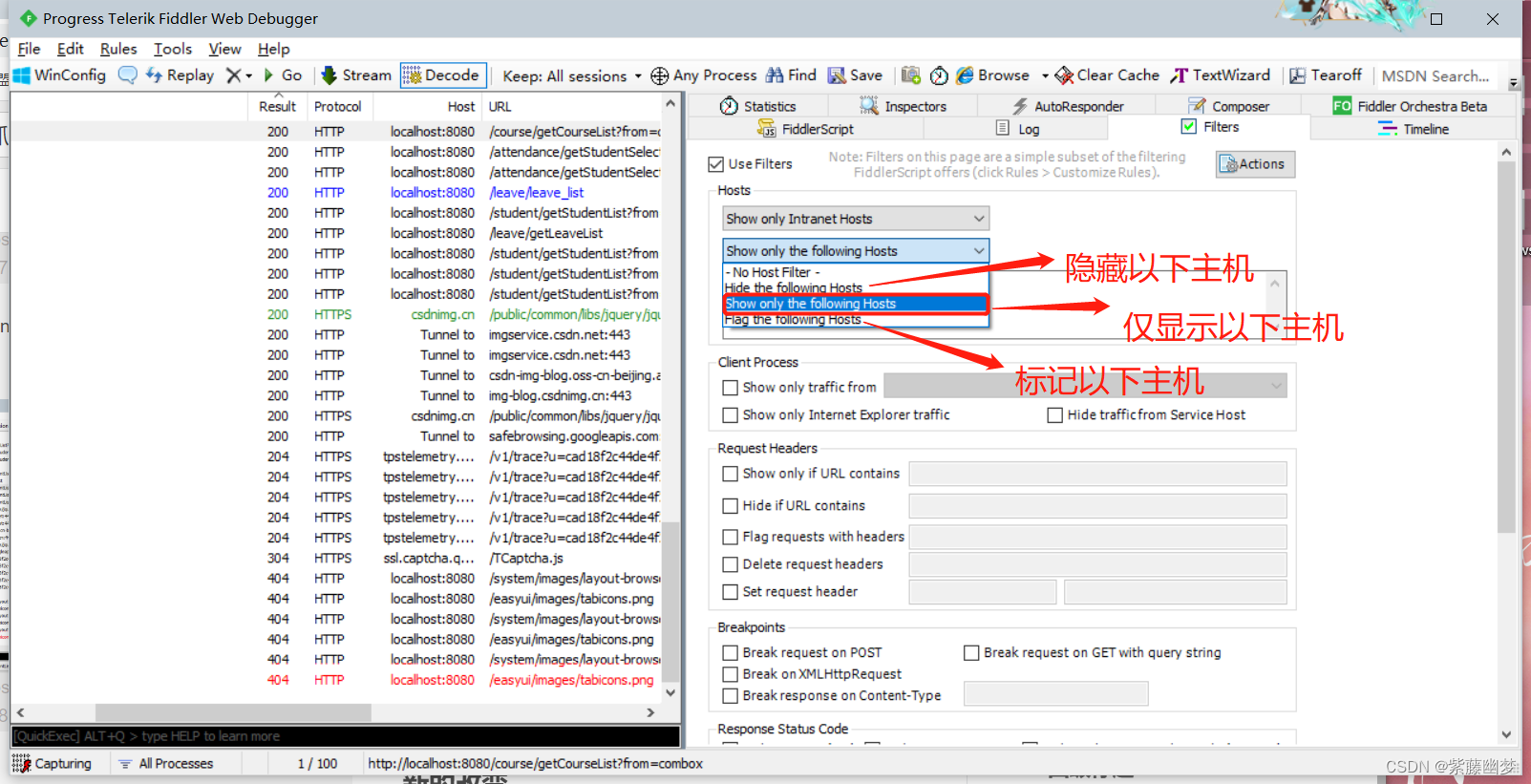Check Hide traffic from Service Host
The height and width of the screenshot is (784, 1531).
coord(1055,415)
